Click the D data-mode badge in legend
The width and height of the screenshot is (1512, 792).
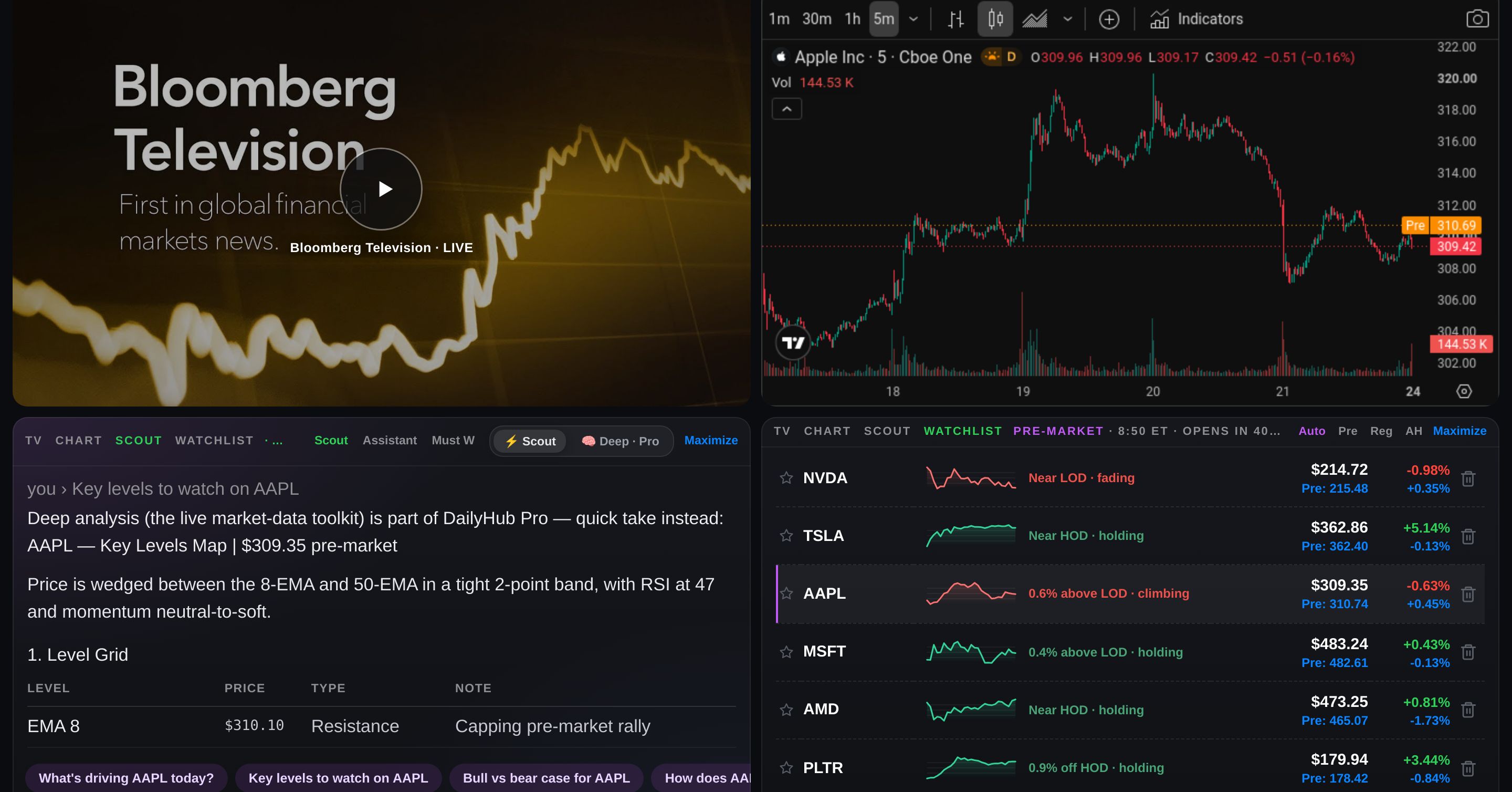[1011, 57]
